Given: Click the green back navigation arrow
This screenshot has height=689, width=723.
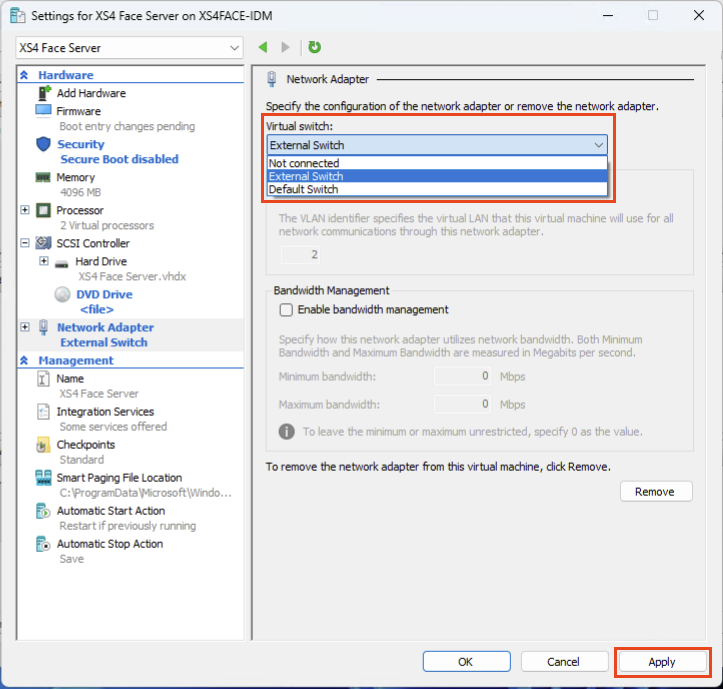Looking at the screenshot, I should (263, 47).
